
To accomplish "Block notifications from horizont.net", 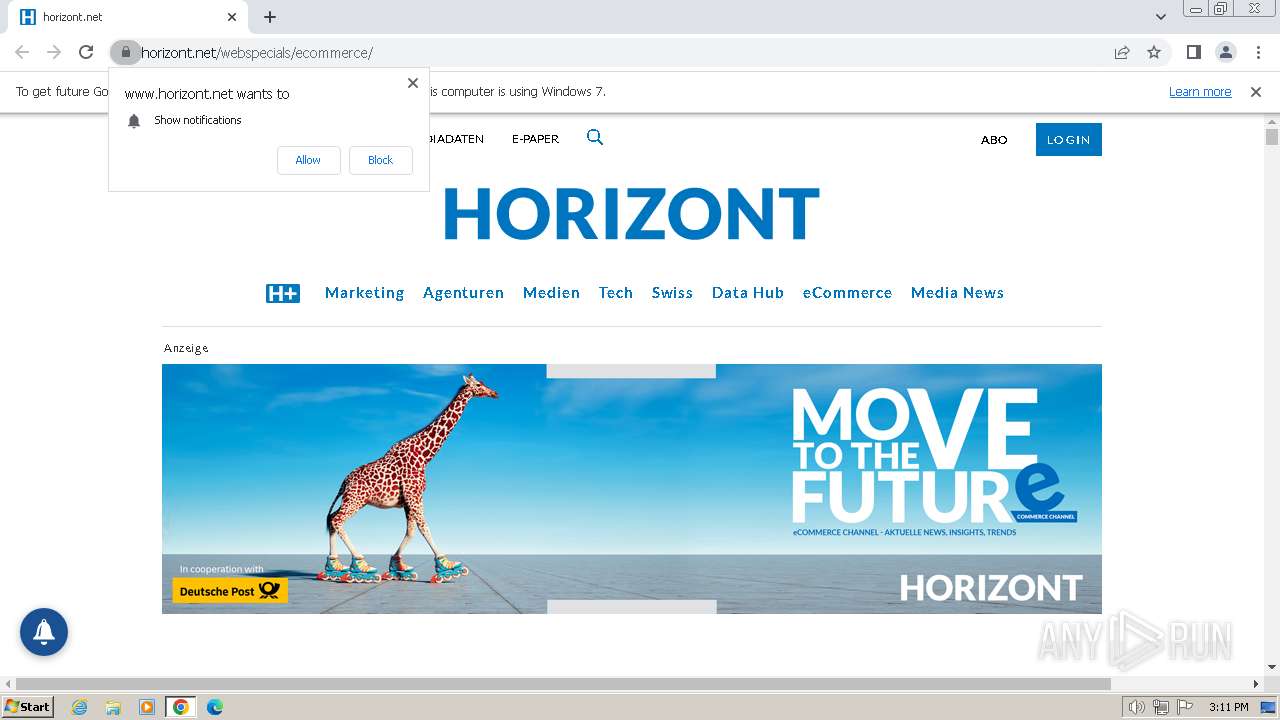I will pyautogui.click(x=380, y=160).
